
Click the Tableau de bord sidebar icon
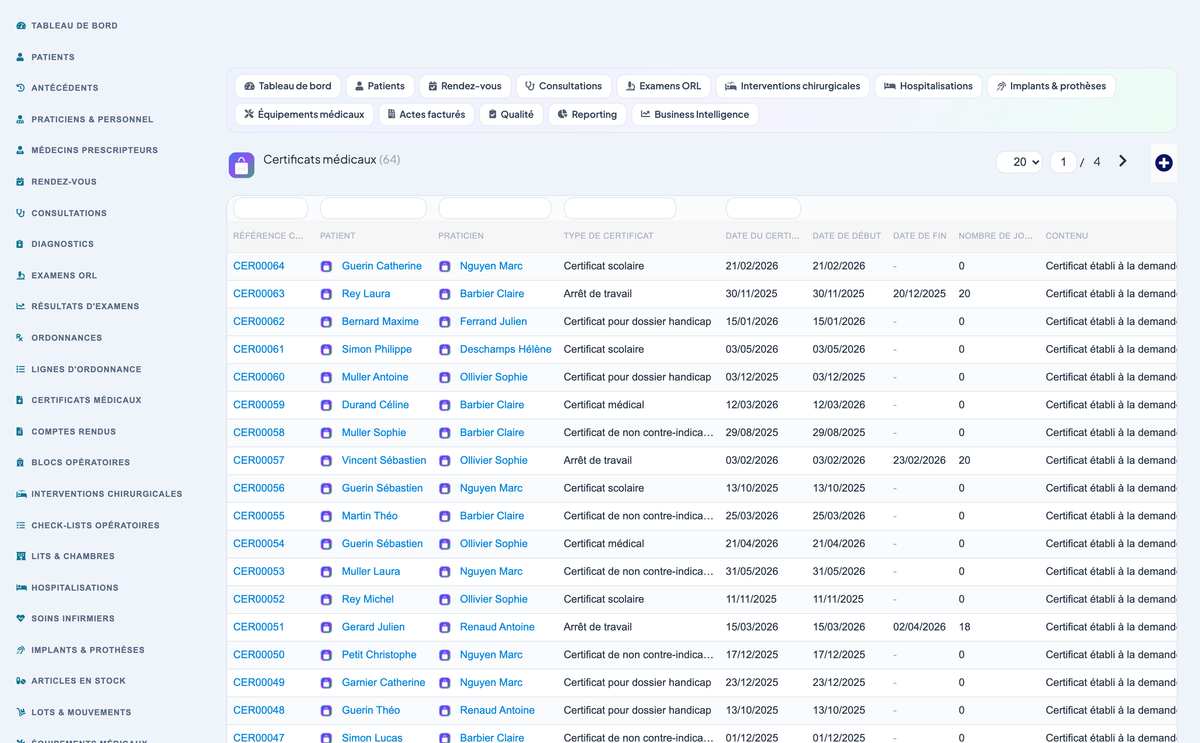(x=21, y=26)
